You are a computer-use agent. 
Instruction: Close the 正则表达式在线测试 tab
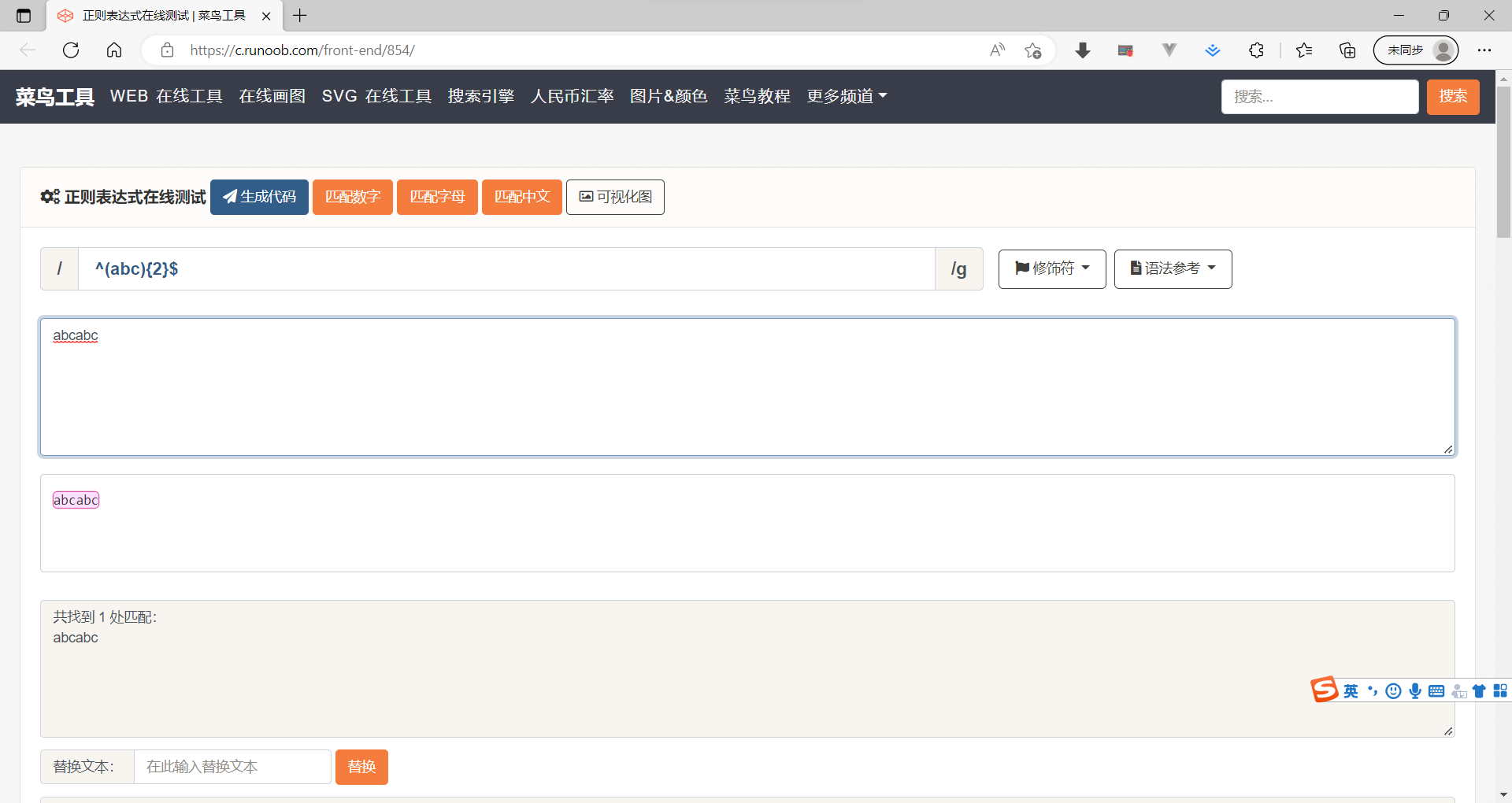(x=266, y=16)
